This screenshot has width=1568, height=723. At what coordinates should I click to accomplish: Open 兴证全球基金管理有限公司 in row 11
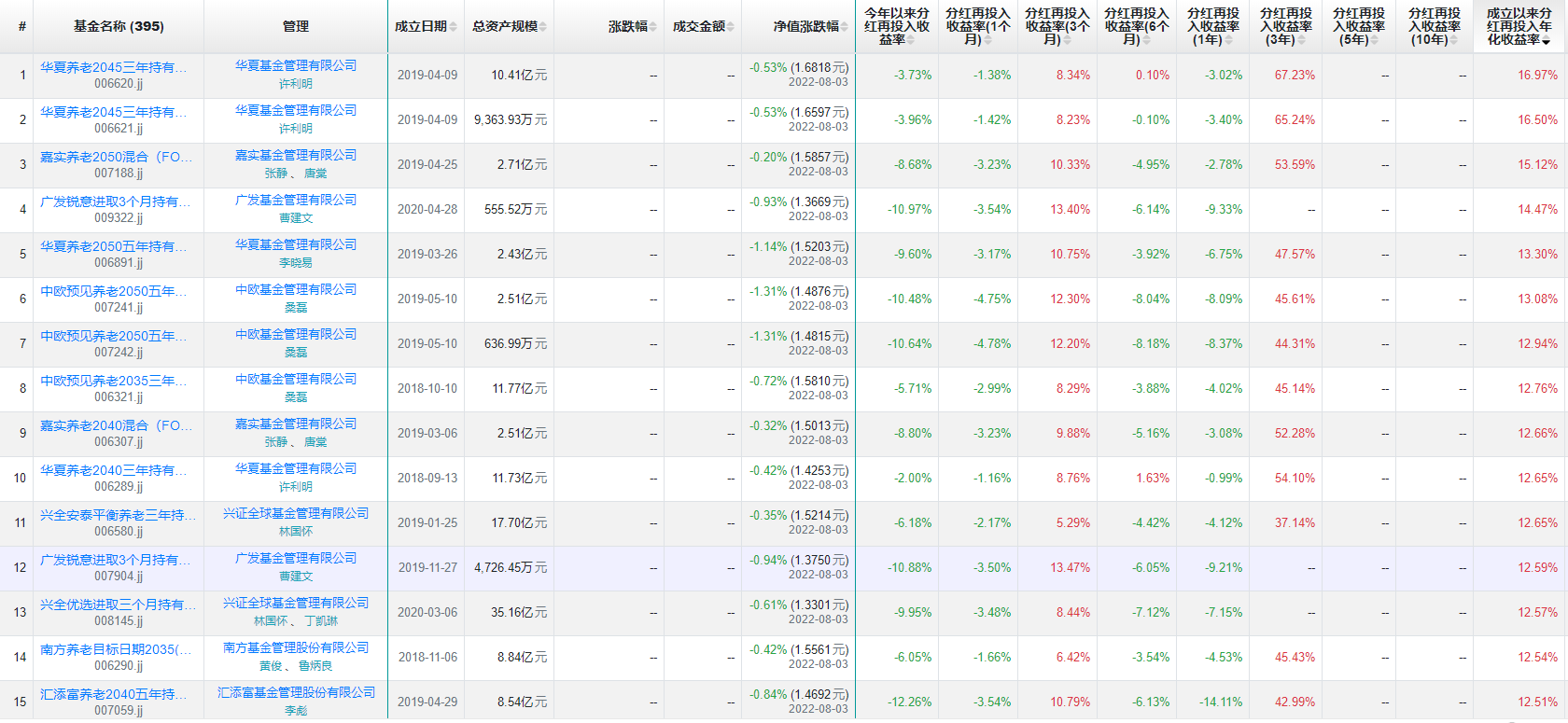click(296, 513)
